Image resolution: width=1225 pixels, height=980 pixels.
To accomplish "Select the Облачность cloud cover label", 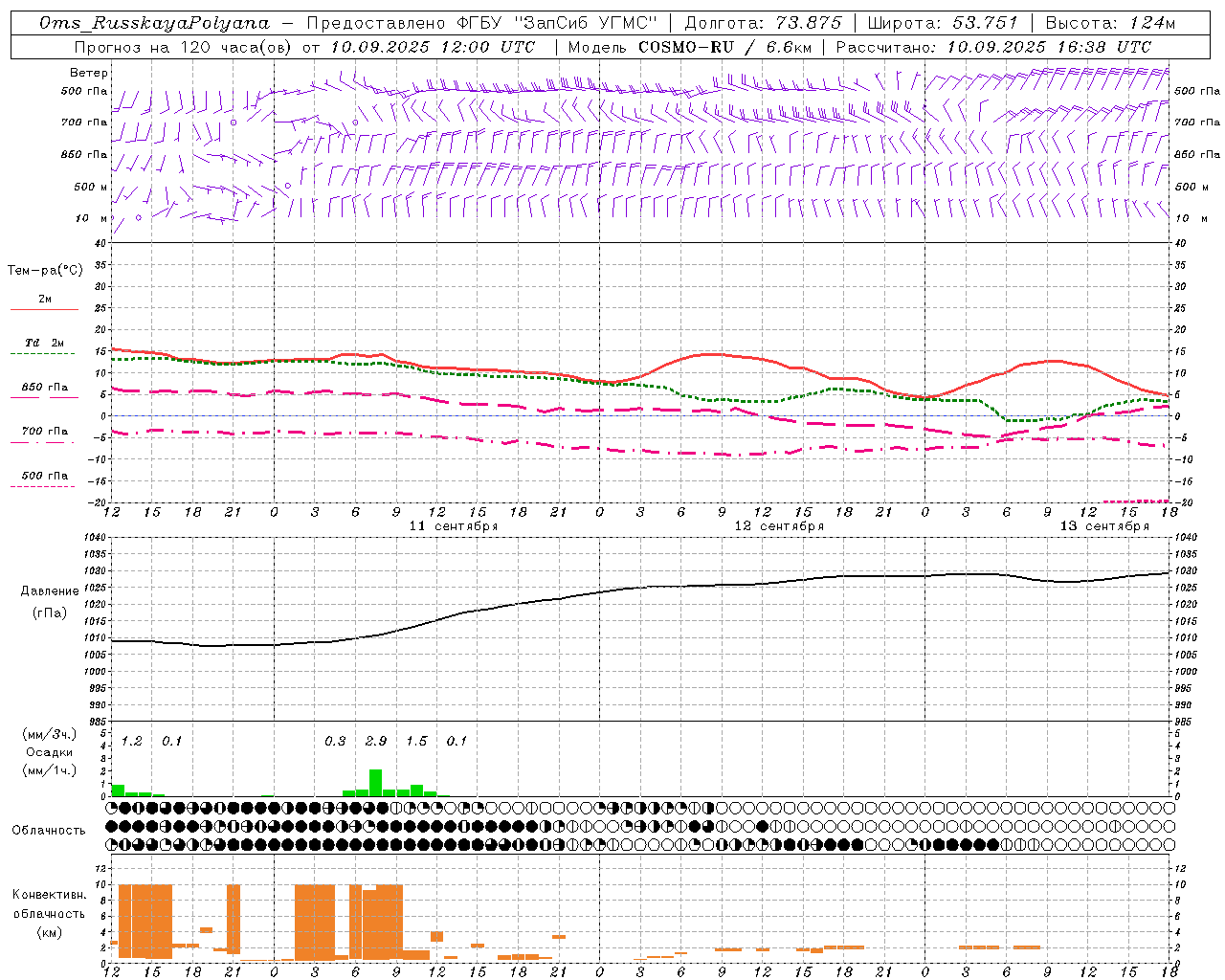I will [49, 831].
